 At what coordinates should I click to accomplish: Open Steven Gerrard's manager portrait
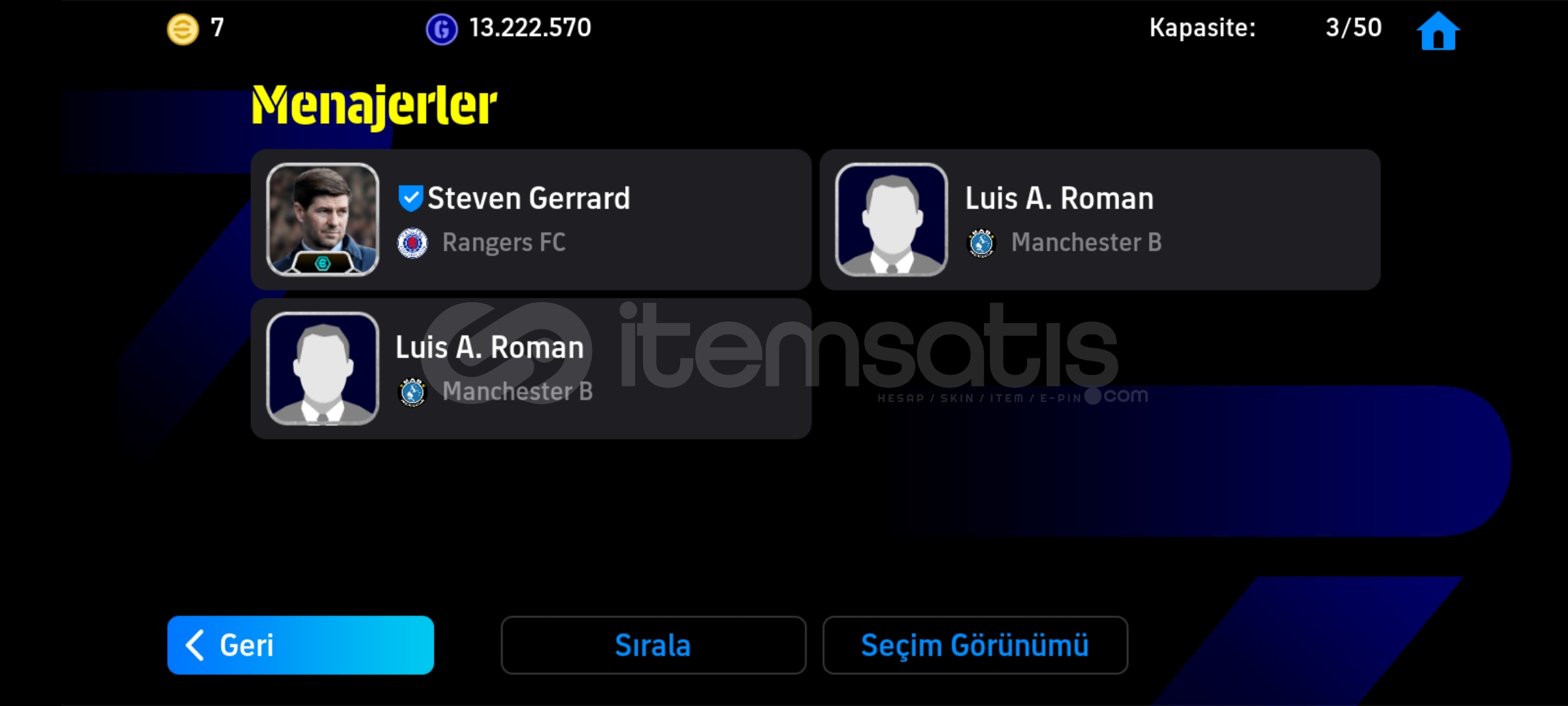(x=323, y=219)
